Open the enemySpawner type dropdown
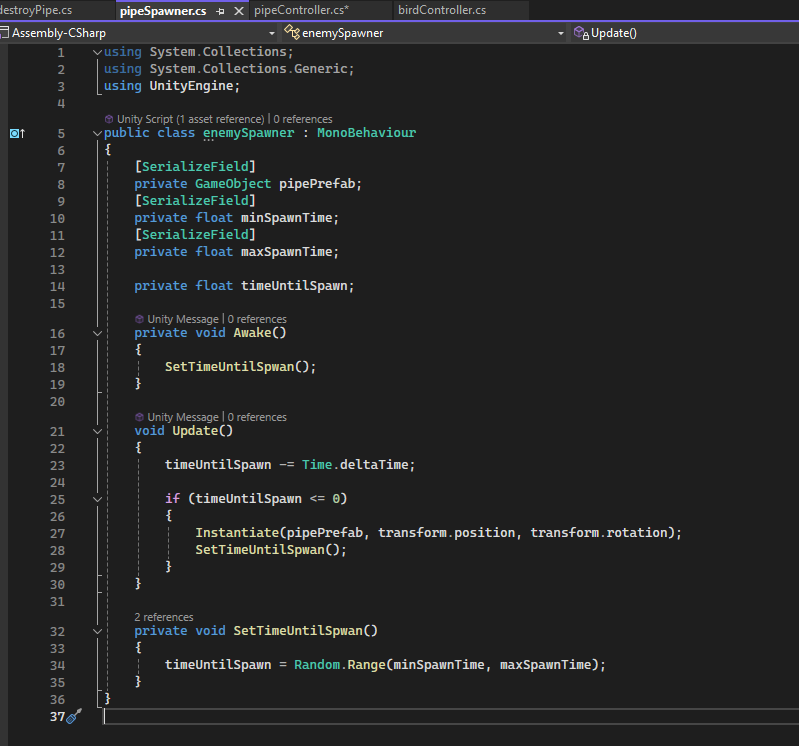The image size is (799, 746). pos(561,33)
